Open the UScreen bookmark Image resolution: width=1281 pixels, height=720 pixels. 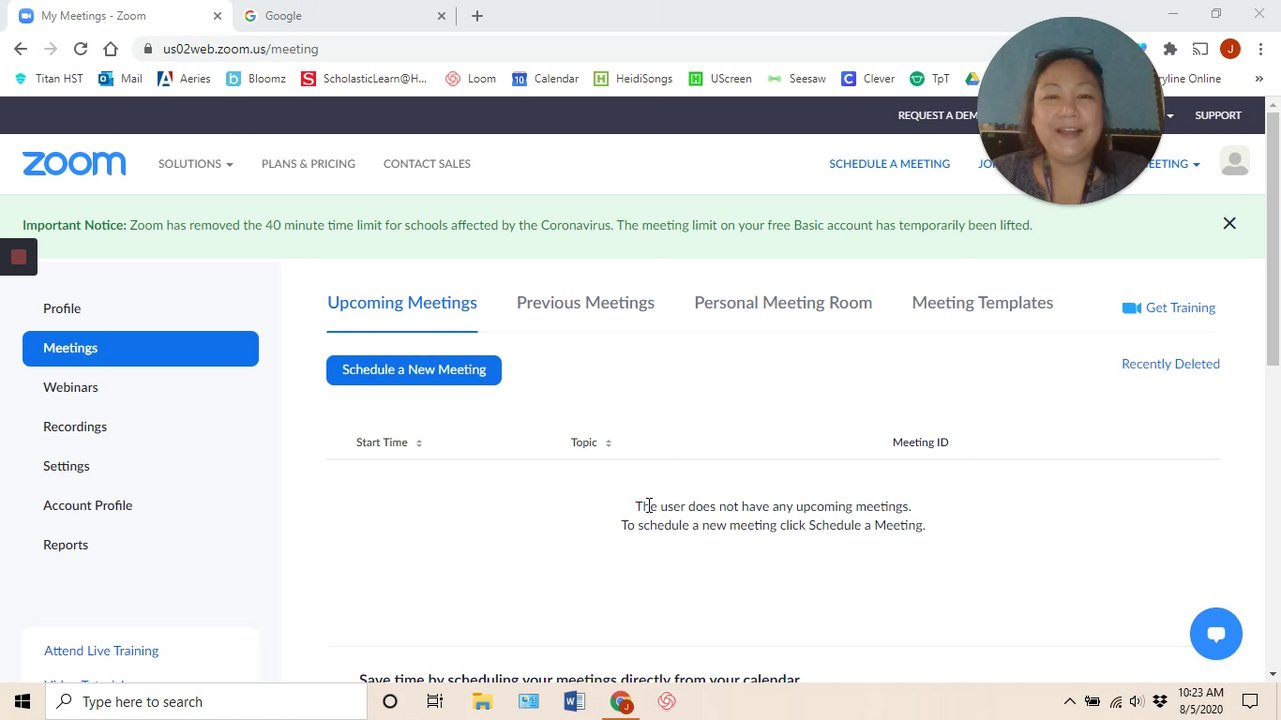(720, 78)
